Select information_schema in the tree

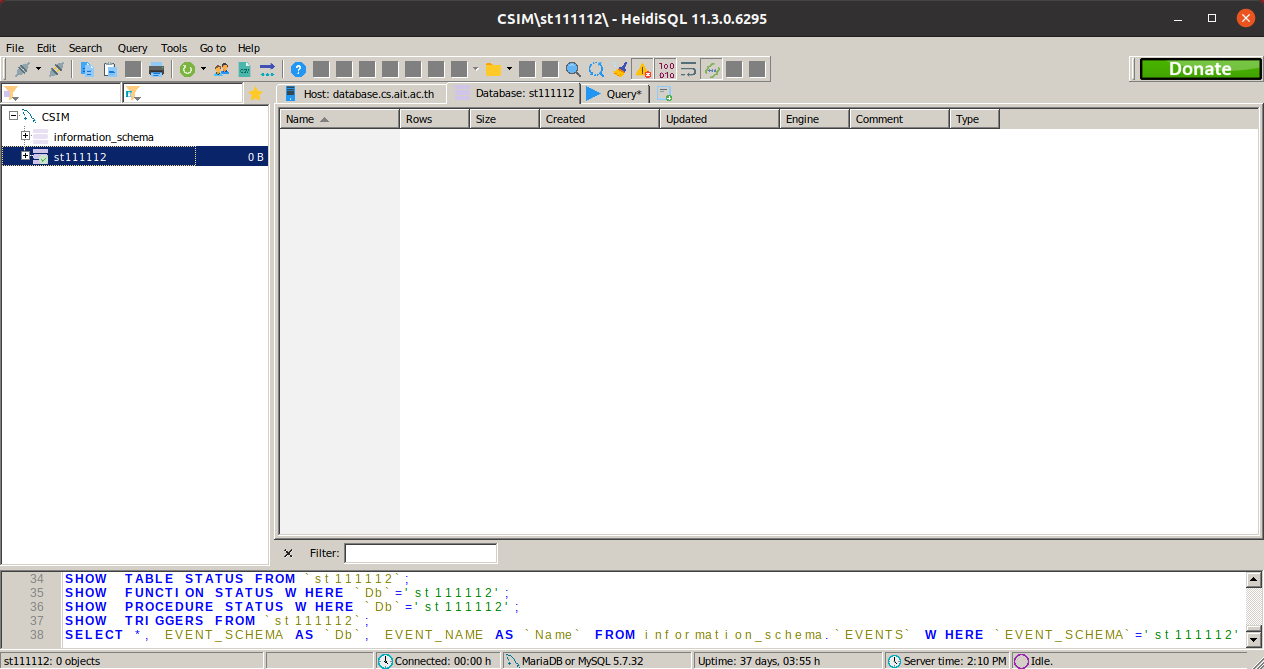point(103,137)
